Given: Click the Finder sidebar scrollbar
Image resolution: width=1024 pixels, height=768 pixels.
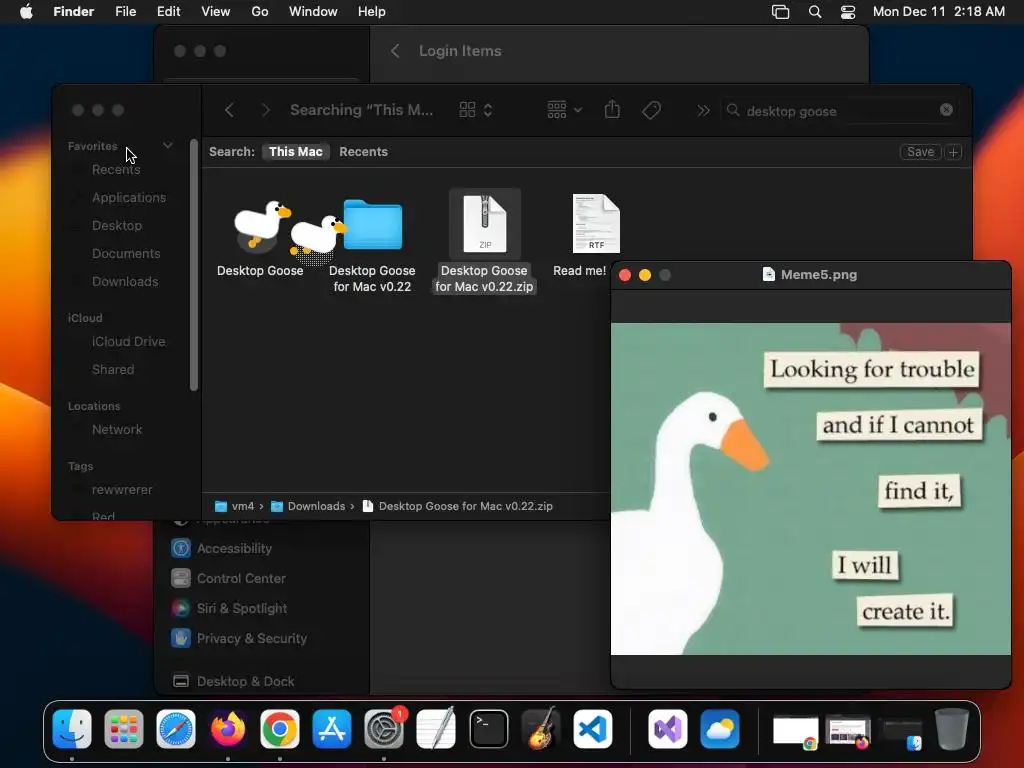Looking at the screenshot, I should pos(193,264).
